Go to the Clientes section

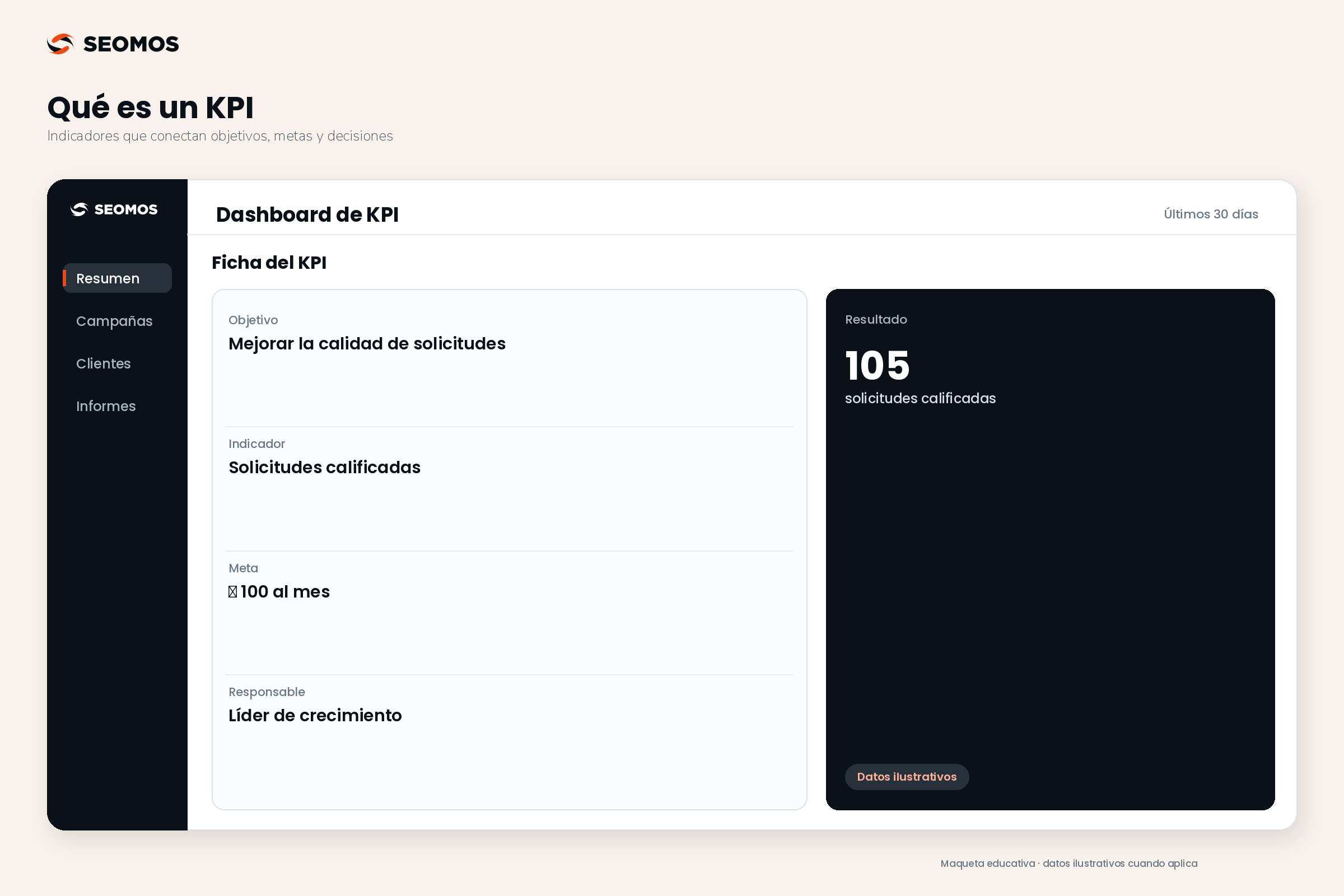[104, 363]
